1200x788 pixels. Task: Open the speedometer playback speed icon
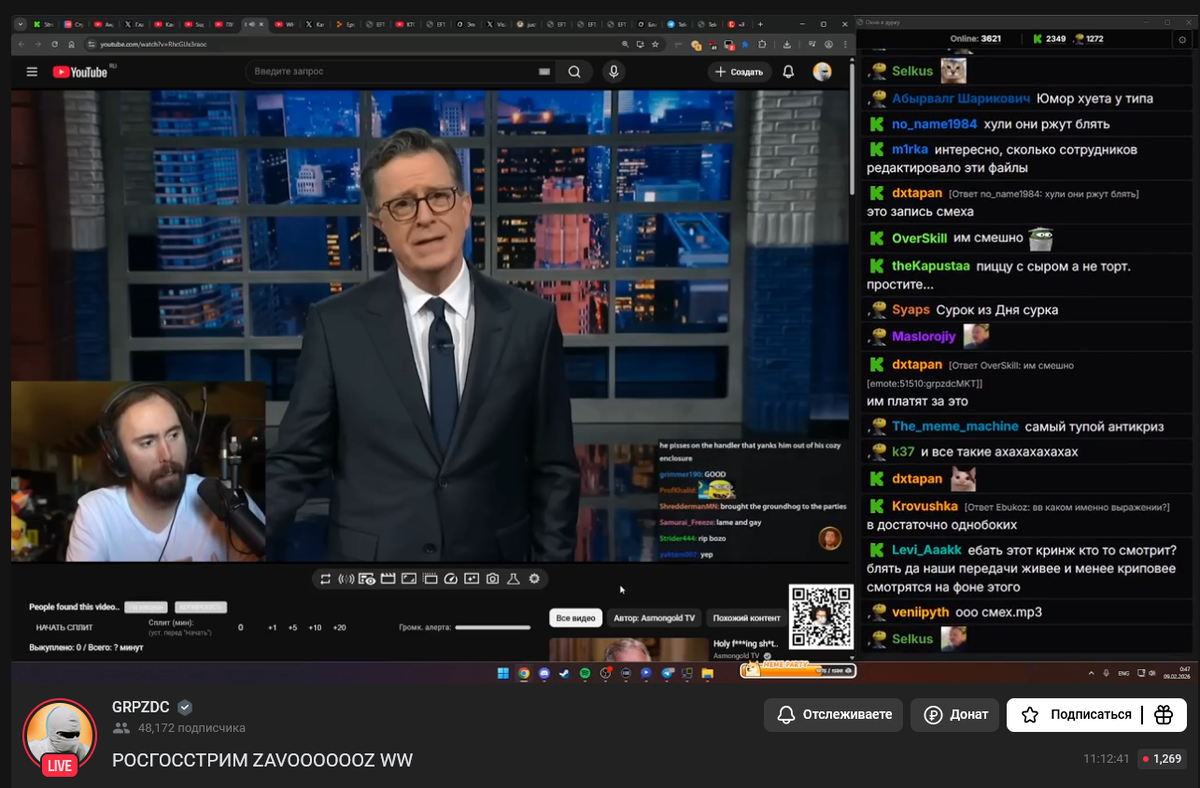coord(451,578)
